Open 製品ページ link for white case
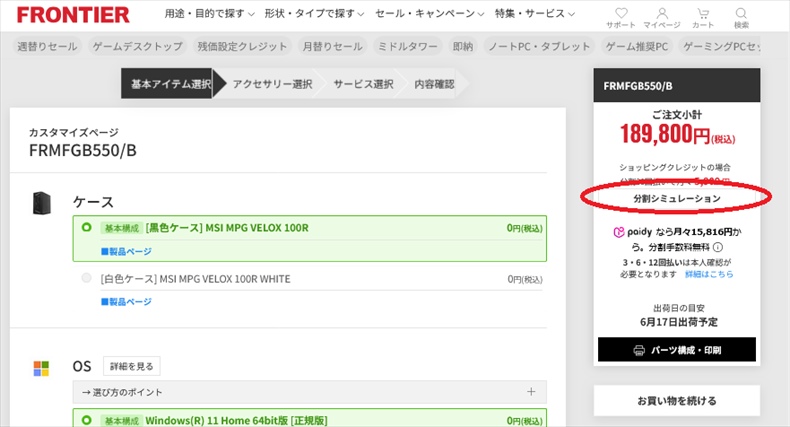The height and width of the screenshot is (427, 790). [126, 301]
